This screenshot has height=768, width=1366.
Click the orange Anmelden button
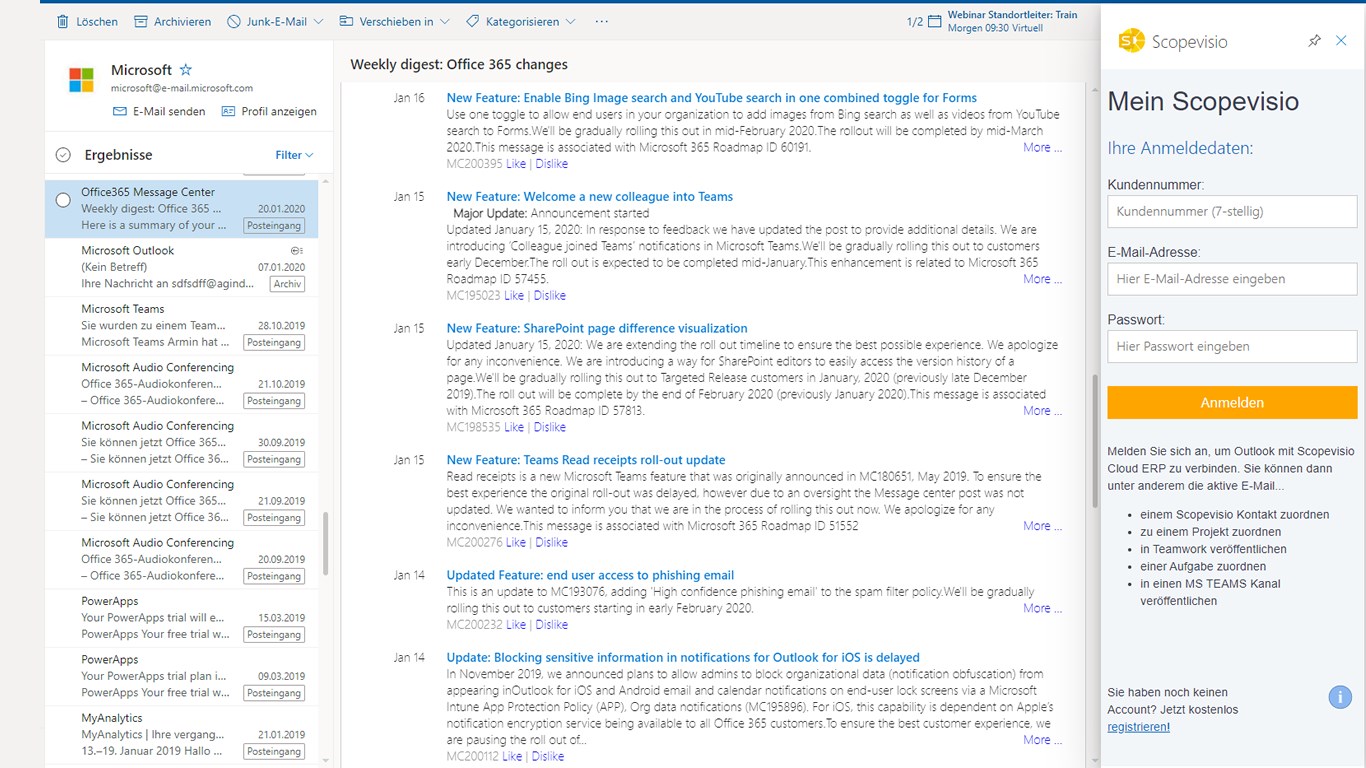click(x=1232, y=403)
